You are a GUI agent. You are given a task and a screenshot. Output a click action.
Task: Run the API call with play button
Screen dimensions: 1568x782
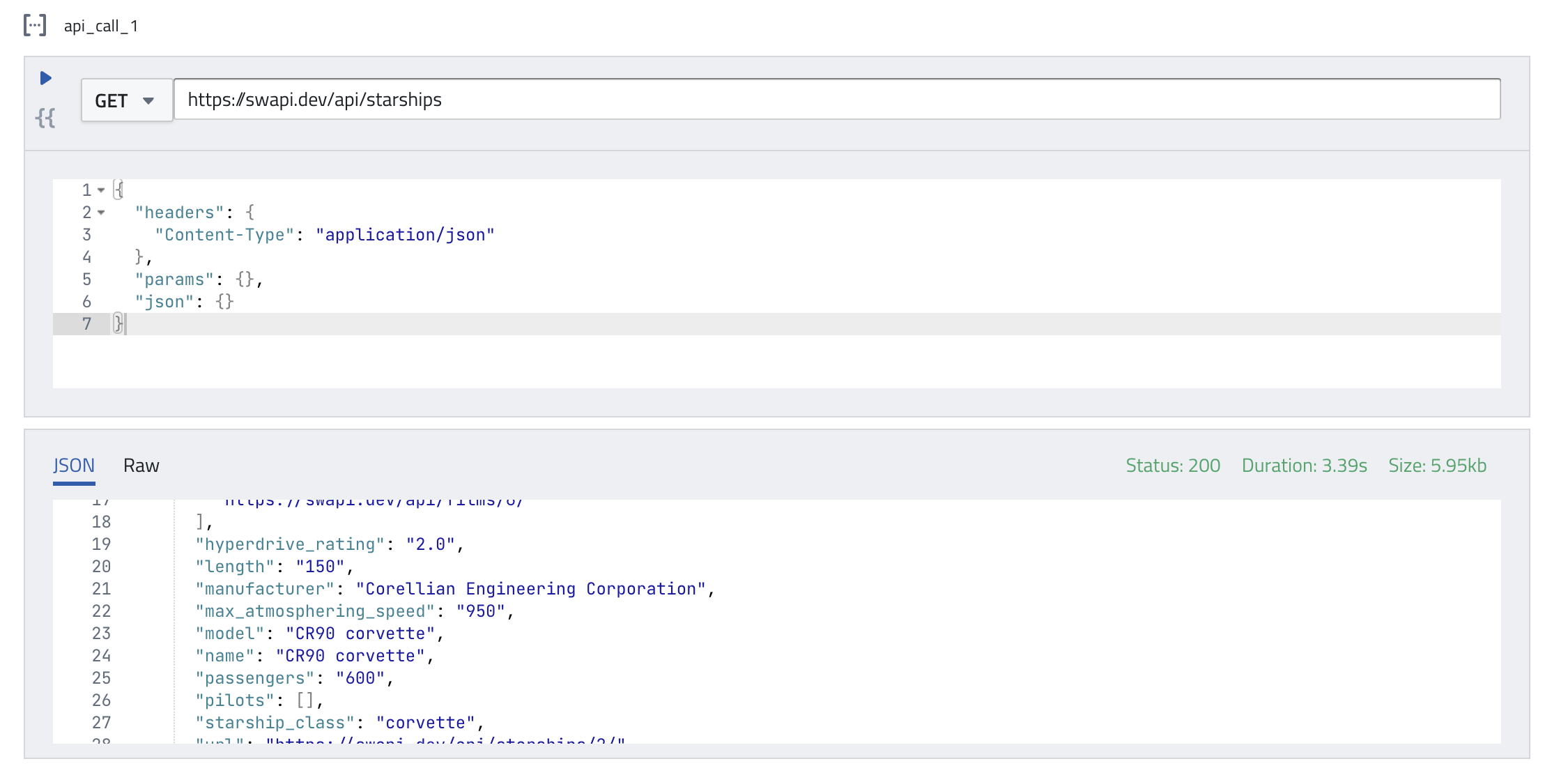click(46, 78)
